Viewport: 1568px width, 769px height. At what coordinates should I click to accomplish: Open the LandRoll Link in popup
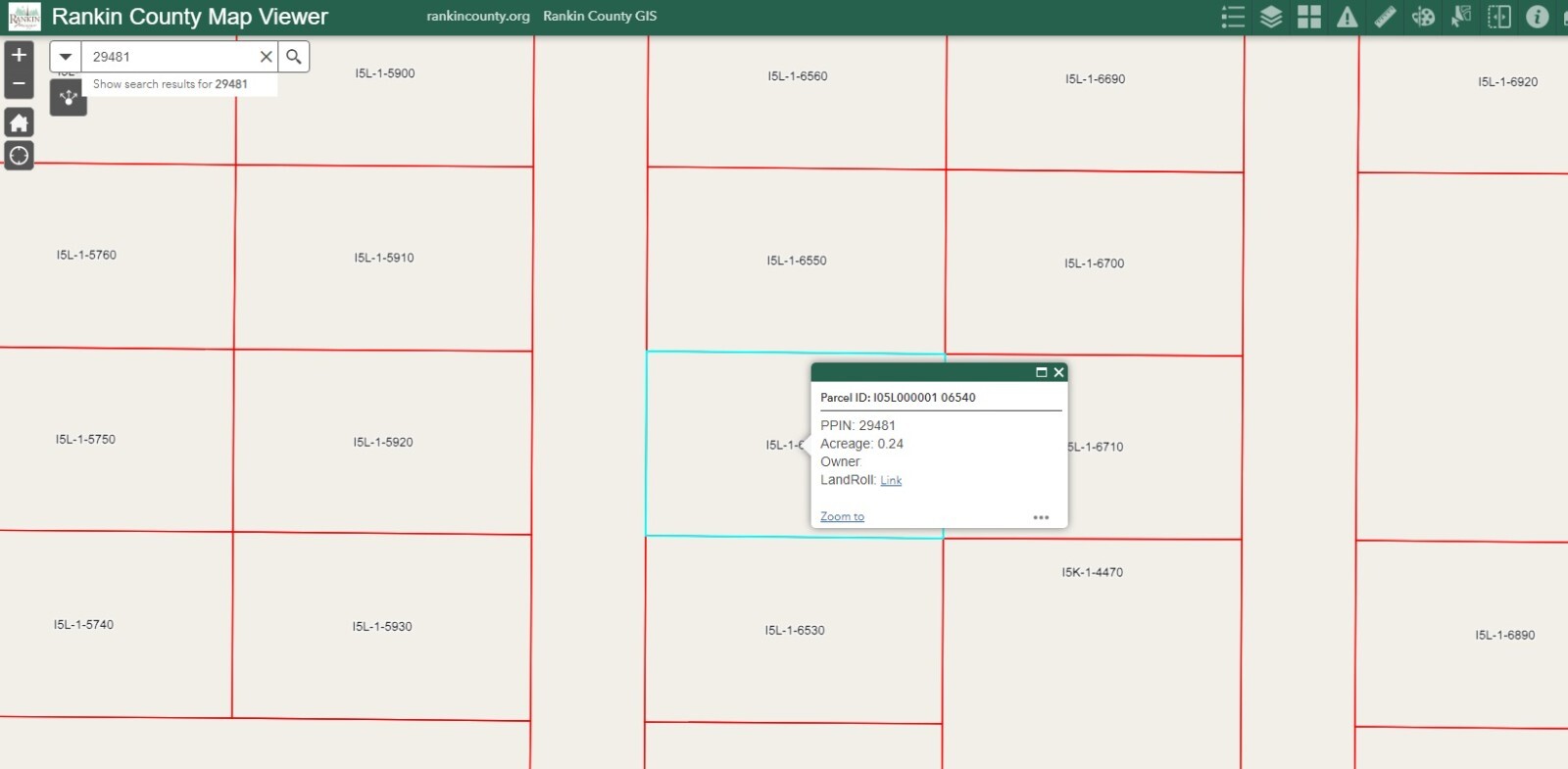pos(891,481)
